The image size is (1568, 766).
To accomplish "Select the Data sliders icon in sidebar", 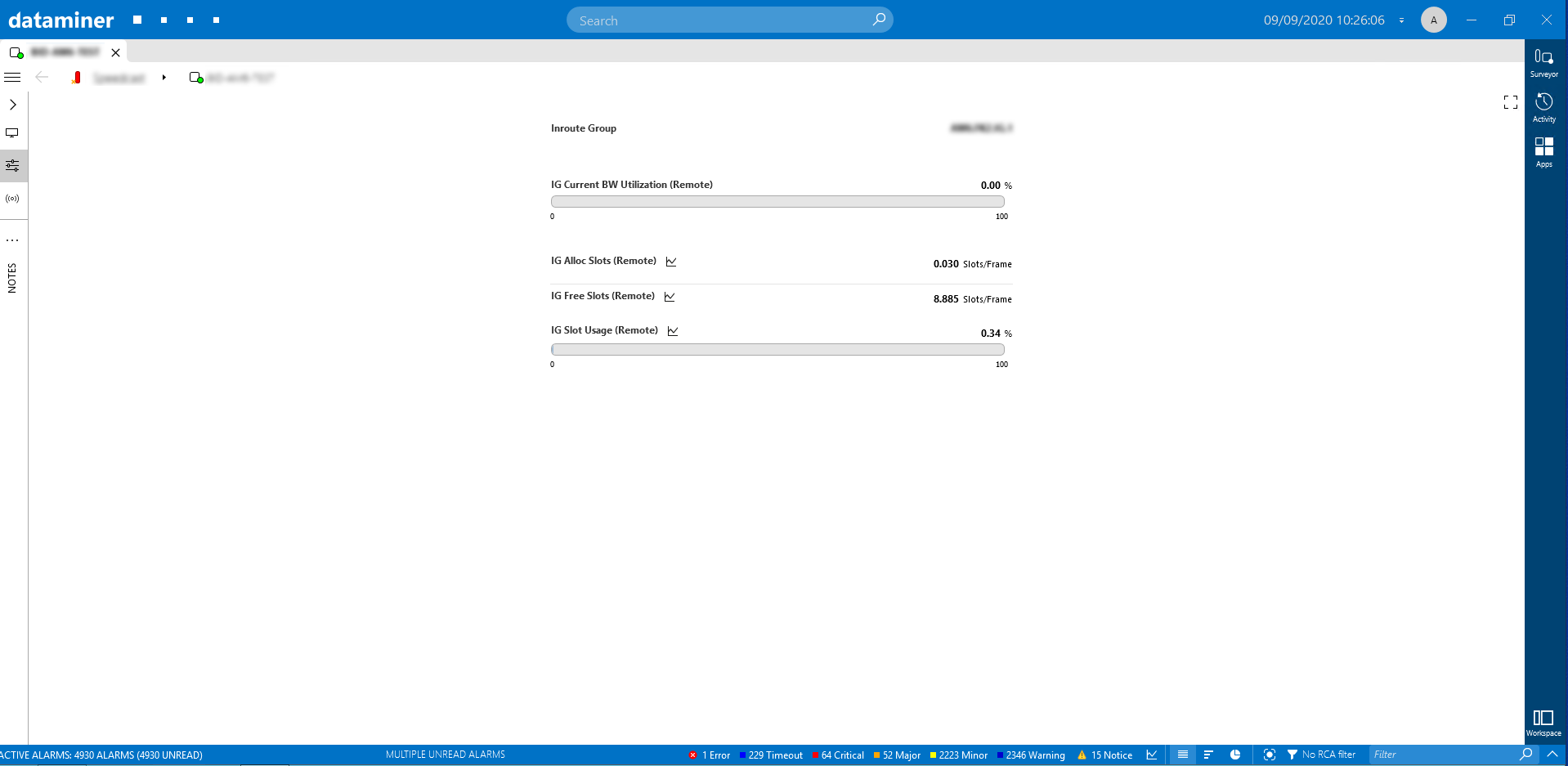I will click(x=13, y=165).
